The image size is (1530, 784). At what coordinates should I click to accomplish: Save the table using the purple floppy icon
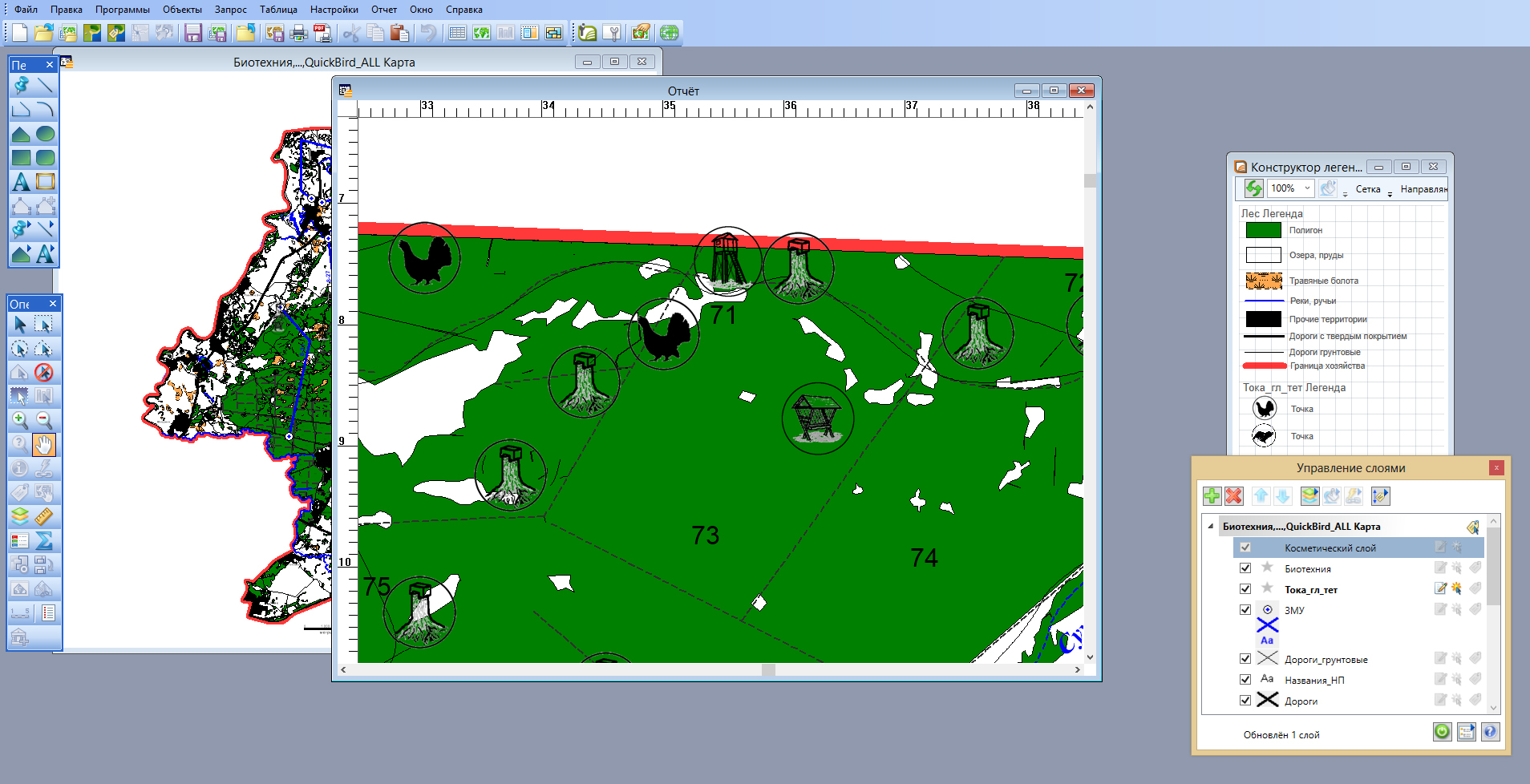point(193,33)
